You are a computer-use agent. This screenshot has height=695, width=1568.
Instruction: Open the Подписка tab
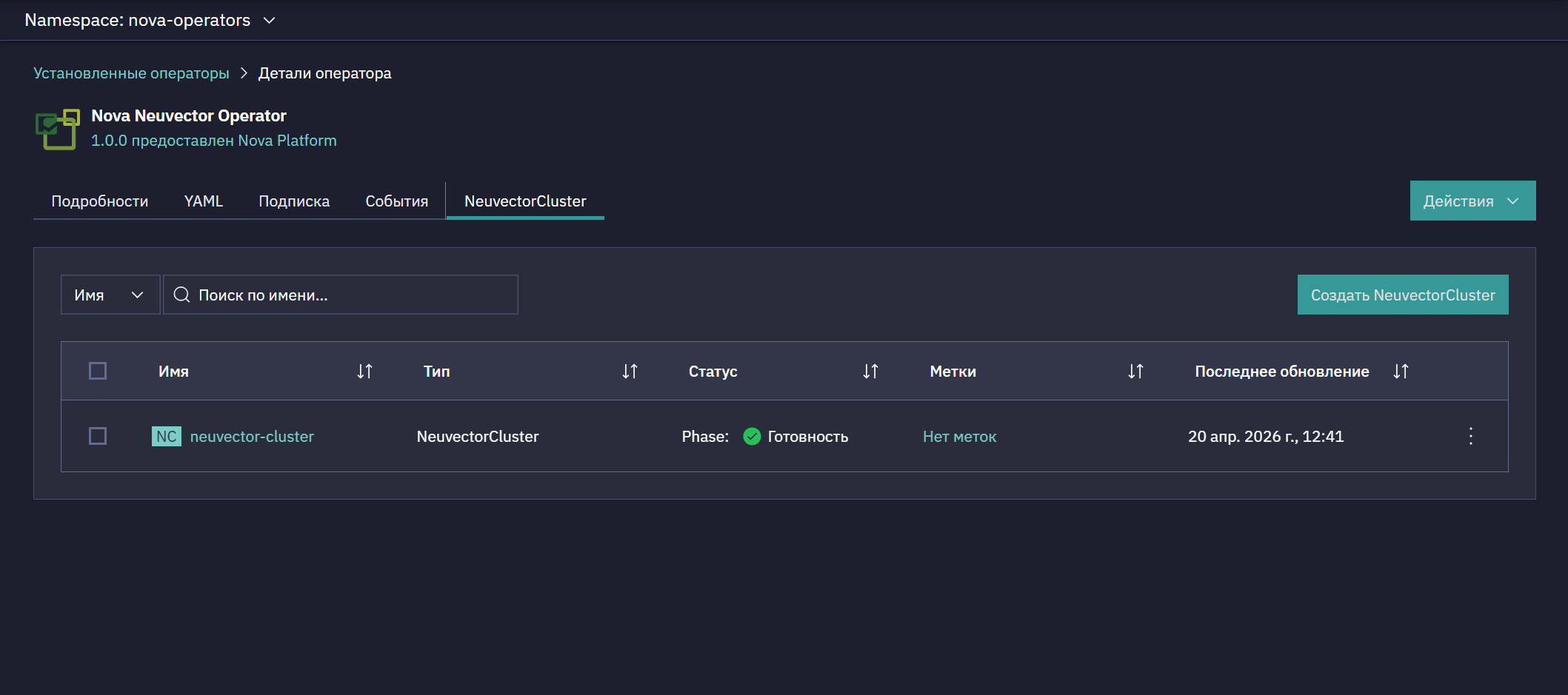point(294,201)
